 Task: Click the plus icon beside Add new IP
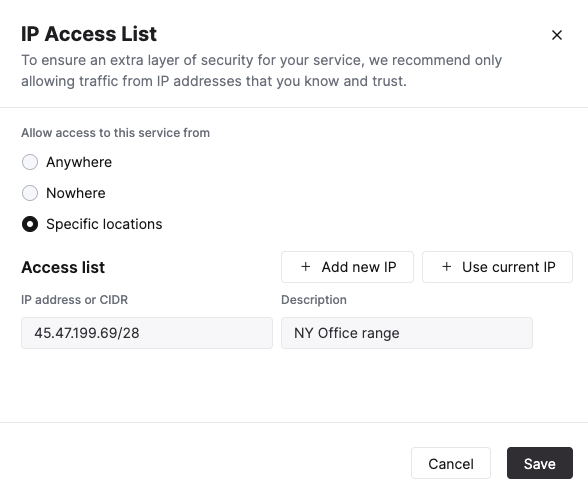306,267
